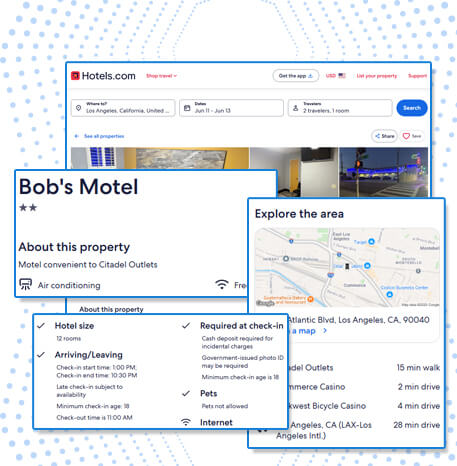Image resolution: width=457 pixels, height=466 pixels.
Task: Open the Shop travel dropdown menu
Action: [161, 76]
